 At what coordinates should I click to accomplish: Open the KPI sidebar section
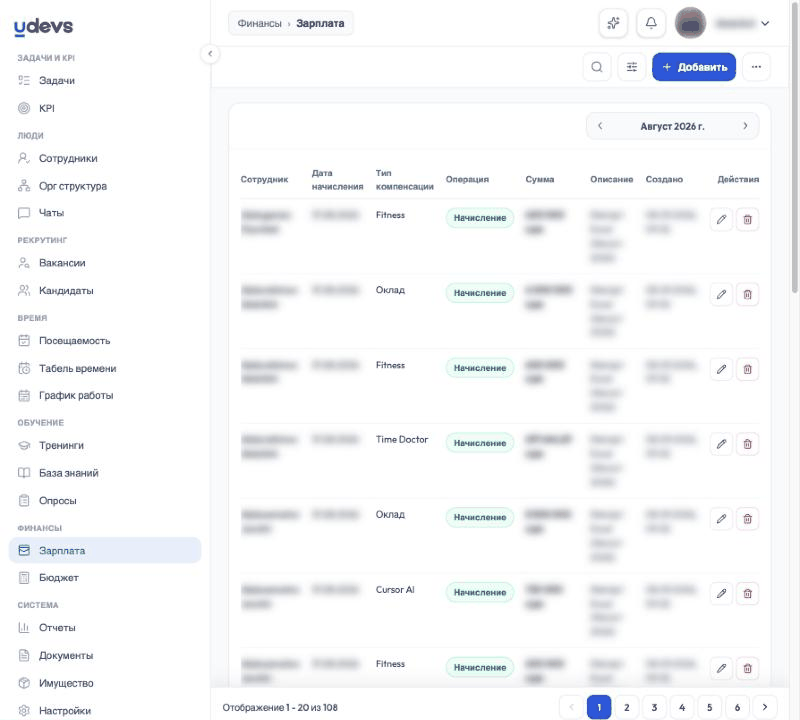tap(46, 108)
